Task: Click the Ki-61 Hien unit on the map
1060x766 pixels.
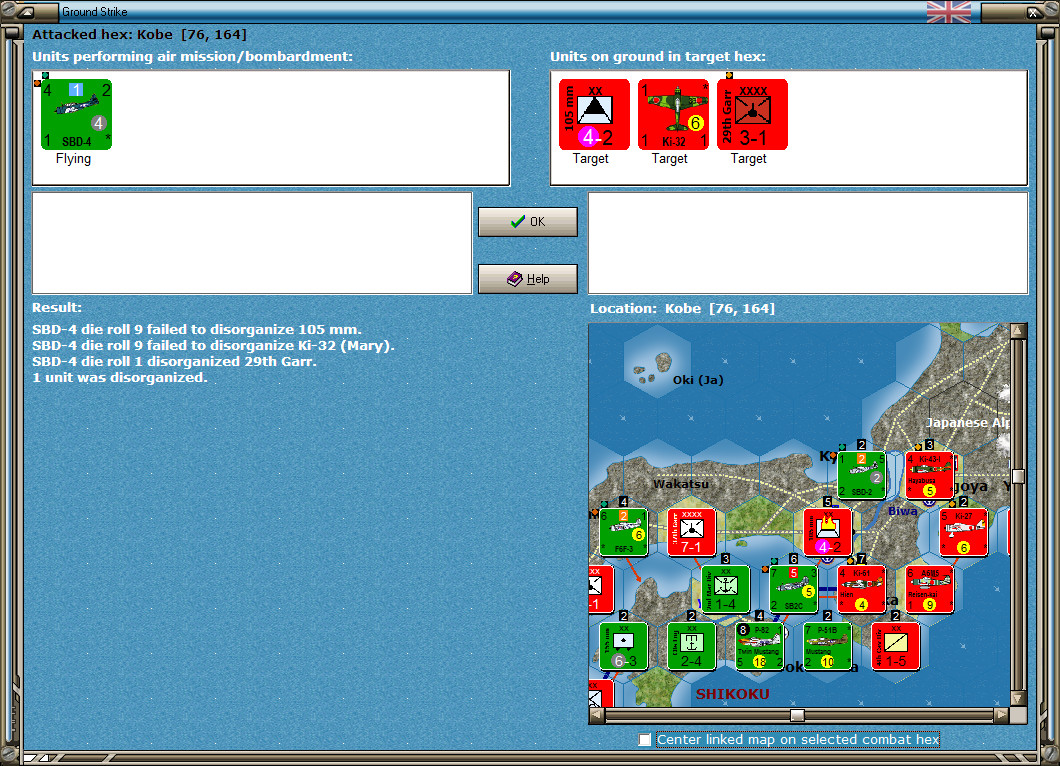Action: tap(861, 589)
